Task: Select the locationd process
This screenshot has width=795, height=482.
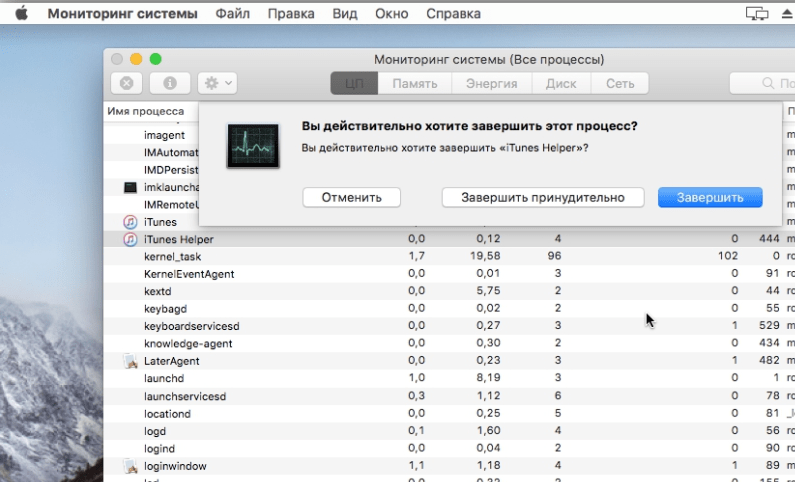Action: [x=167, y=414]
